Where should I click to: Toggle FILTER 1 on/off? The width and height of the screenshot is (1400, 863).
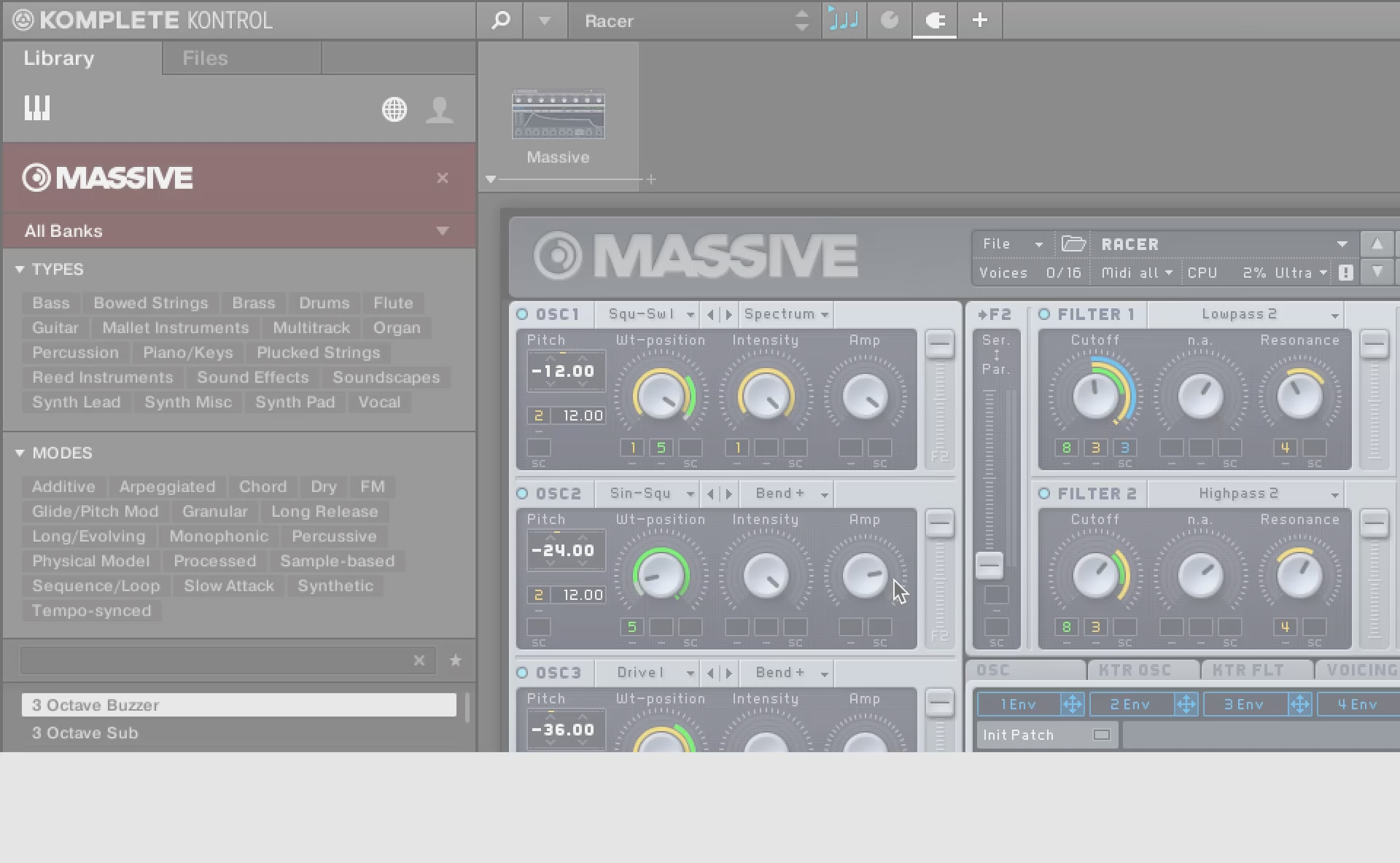click(1044, 314)
